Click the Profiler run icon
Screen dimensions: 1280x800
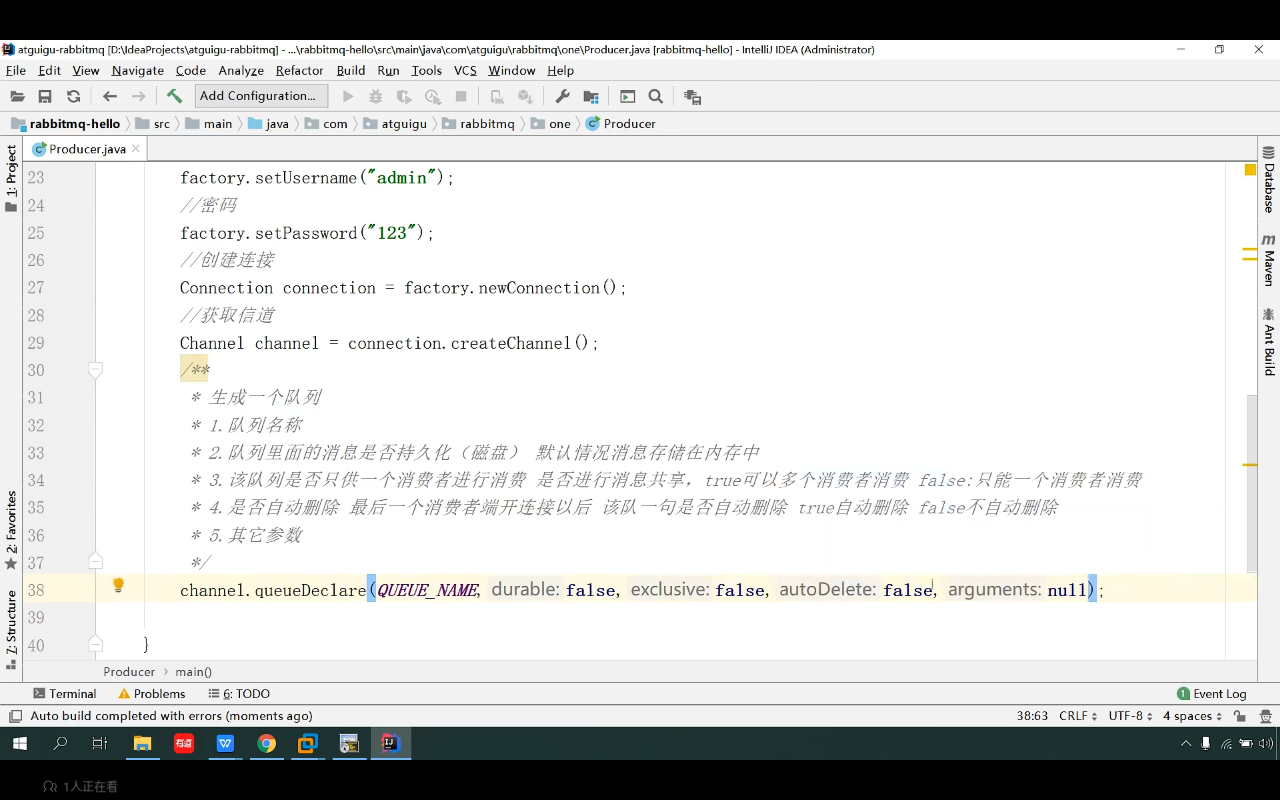[x=433, y=97]
